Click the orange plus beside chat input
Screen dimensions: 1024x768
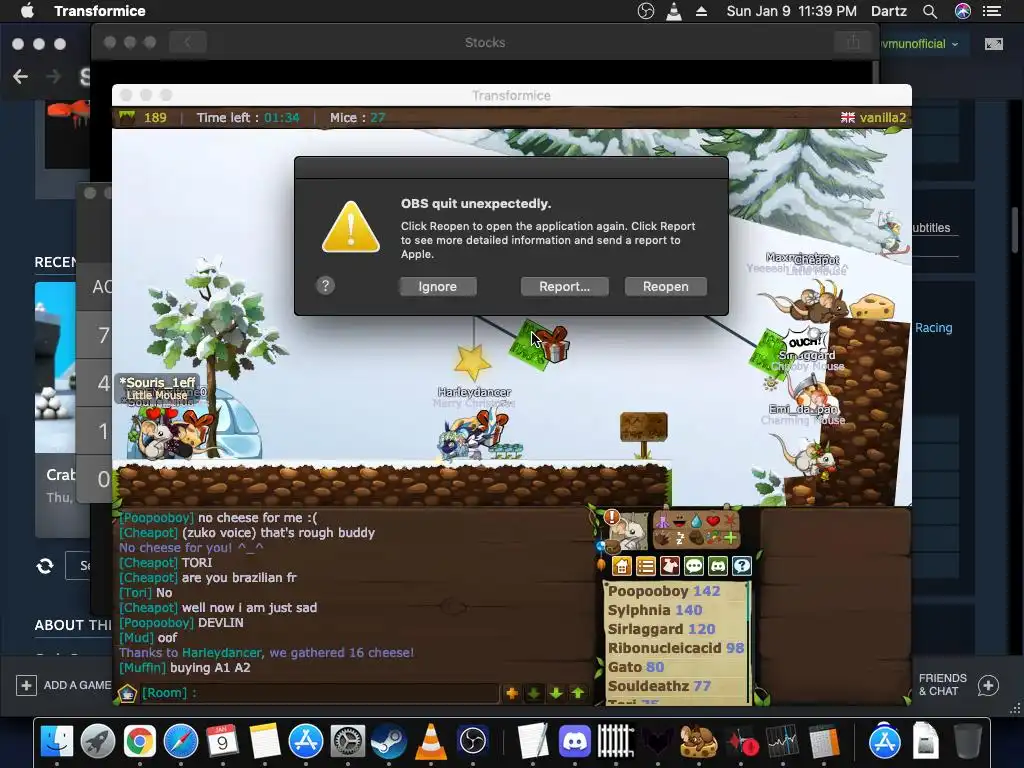(x=512, y=693)
